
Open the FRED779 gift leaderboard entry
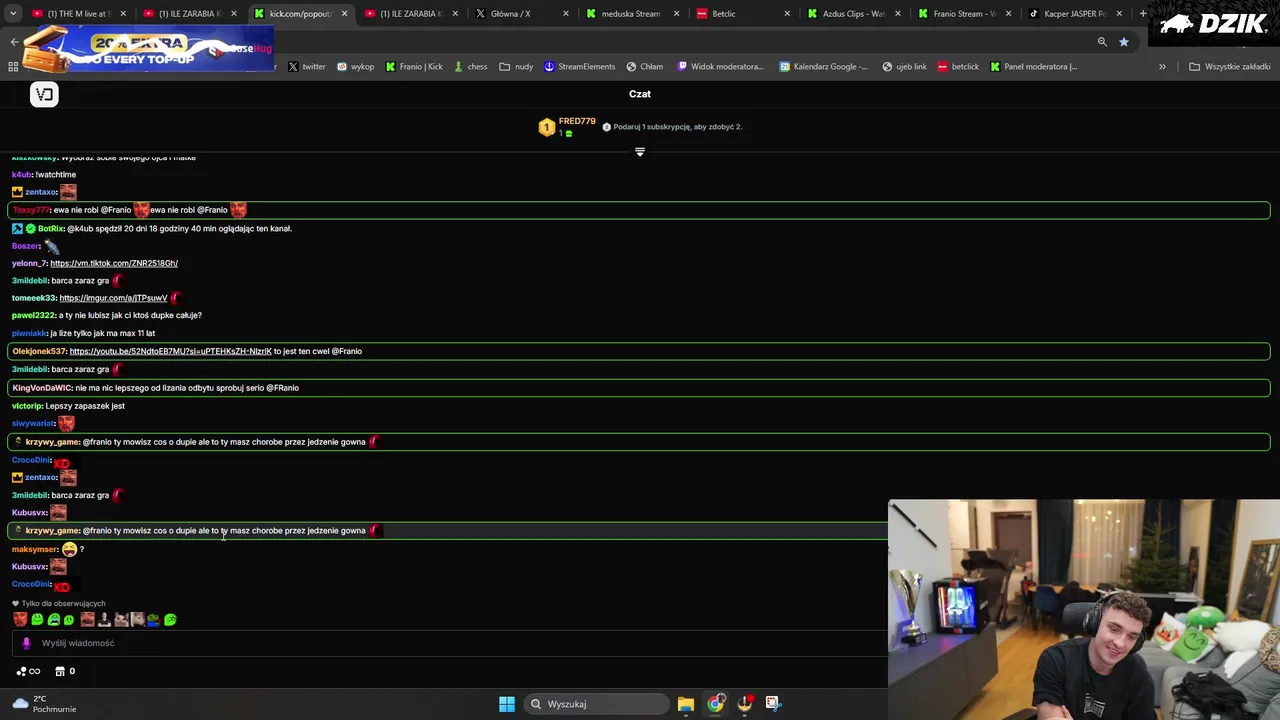[569, 127]
